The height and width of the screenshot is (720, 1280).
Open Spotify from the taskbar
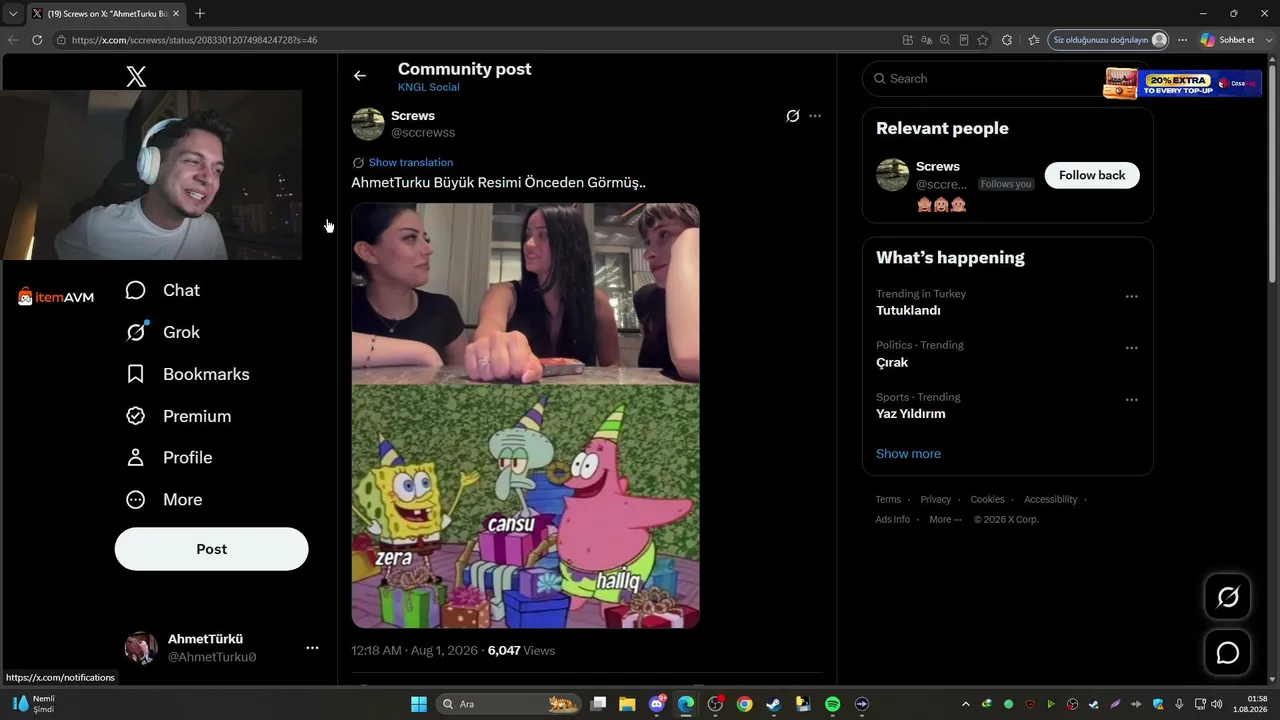point(833,704)
